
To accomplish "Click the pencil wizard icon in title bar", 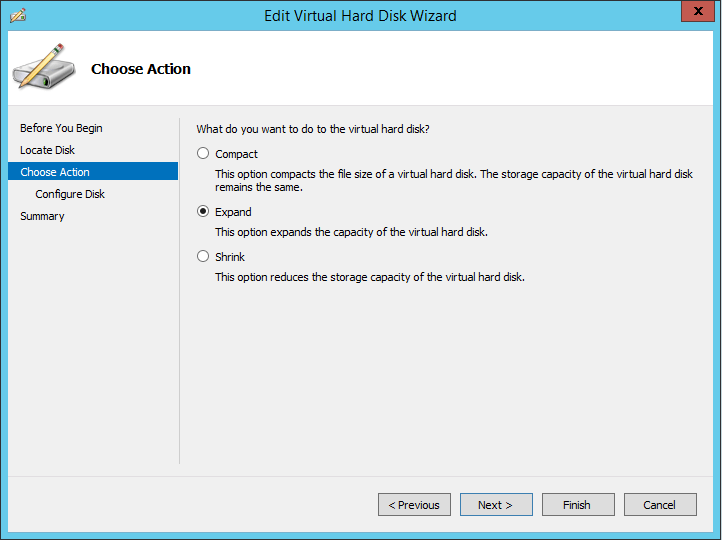I will 17,16.
